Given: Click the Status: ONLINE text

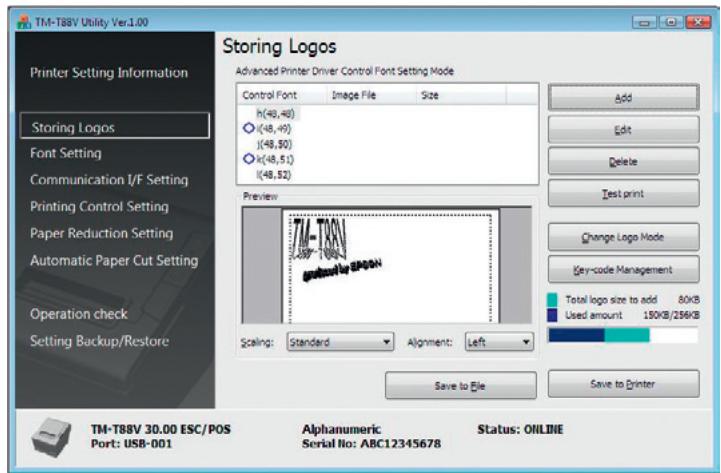Looking at the screenshot, I should [x=520, y=429].
